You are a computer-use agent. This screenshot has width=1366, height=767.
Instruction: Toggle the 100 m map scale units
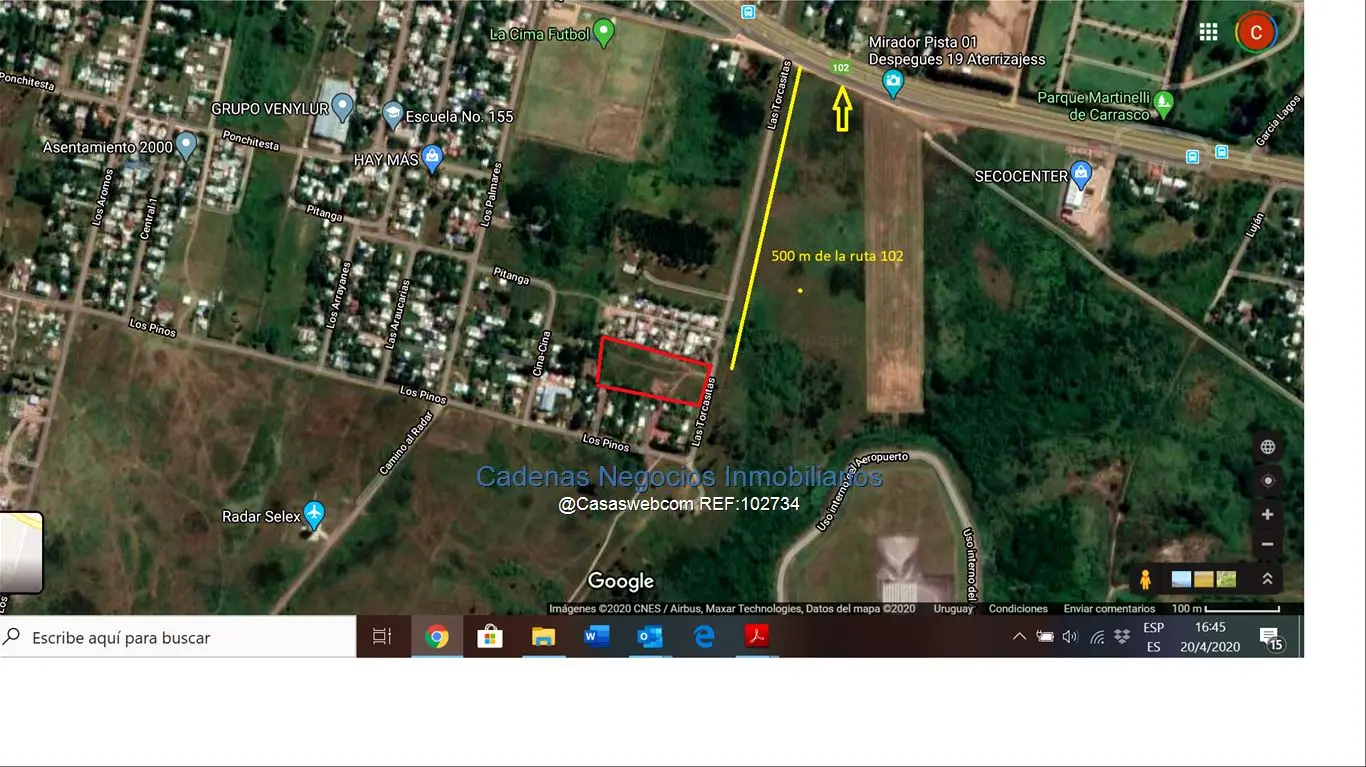[x=1226, y=608]
